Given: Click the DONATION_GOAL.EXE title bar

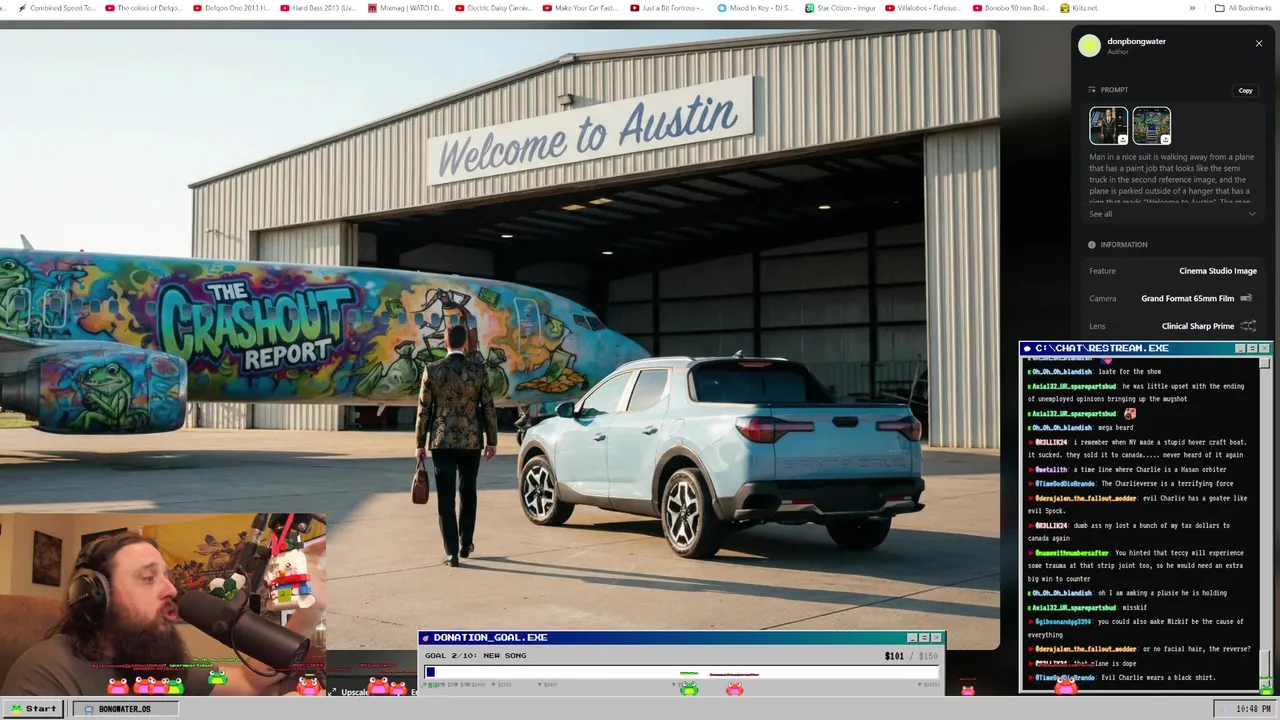Looking at the screenshot, I should (x=681, y=637).
